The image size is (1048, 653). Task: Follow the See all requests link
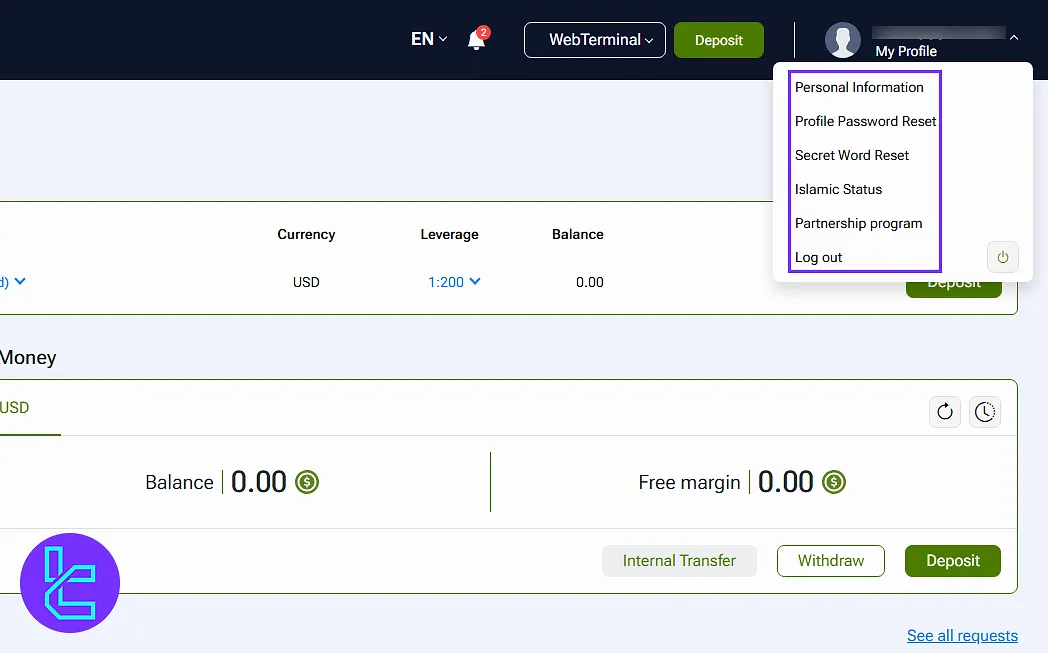962,635
